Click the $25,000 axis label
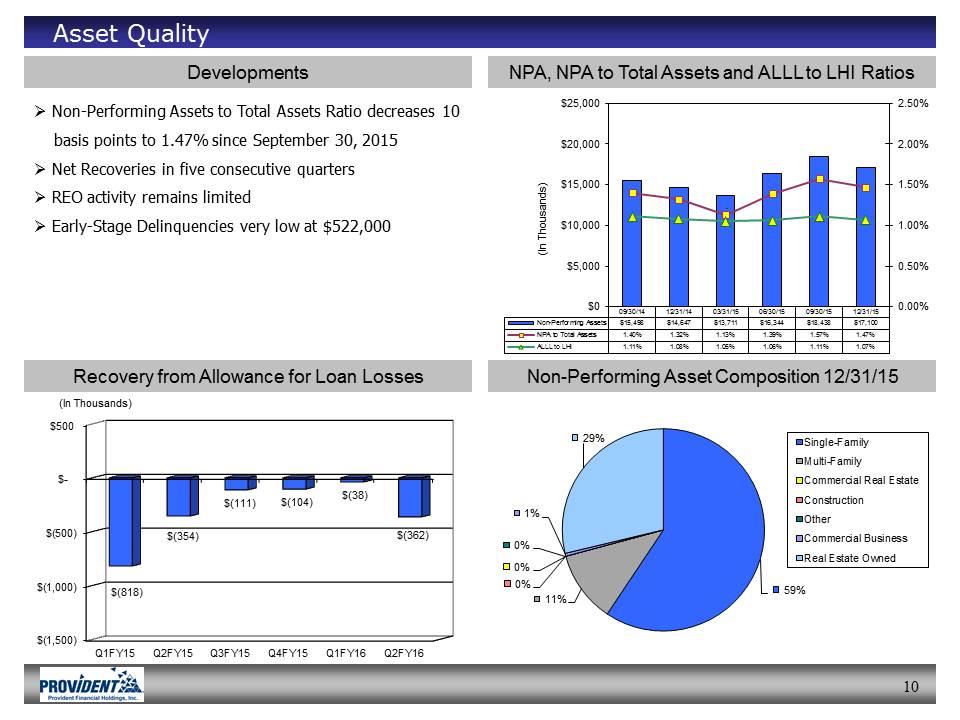This screenshot has width=960, height=720. point(580,103)
